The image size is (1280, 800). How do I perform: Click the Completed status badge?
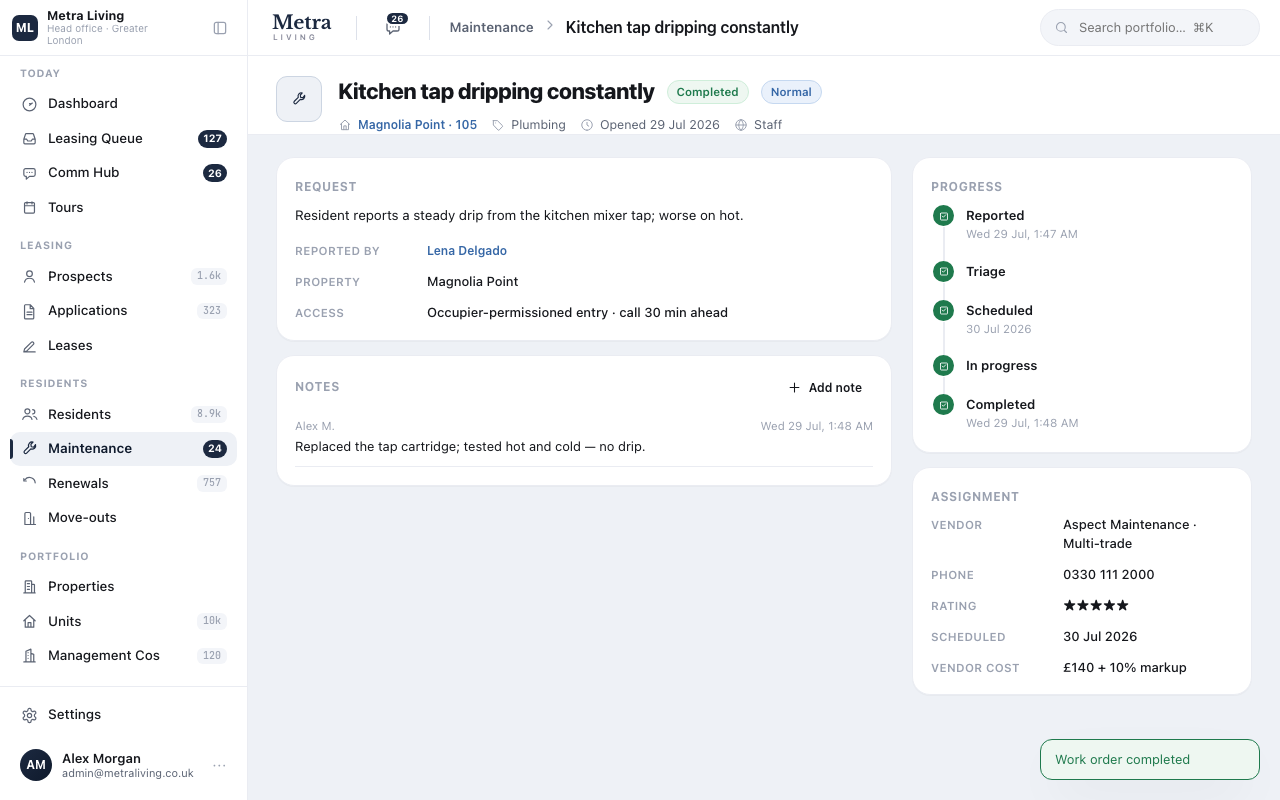pyautogui.click(x=707, y=92)
